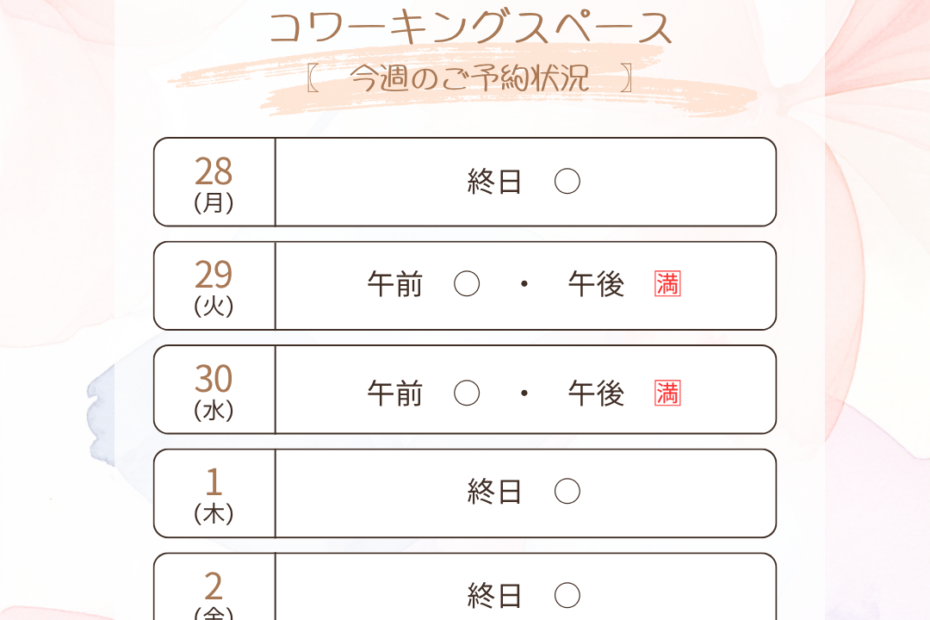This screenshot has width=930, height=620.
Task: Click the dot separator in Tuesday's row
Action: click(x=524, y=284)
